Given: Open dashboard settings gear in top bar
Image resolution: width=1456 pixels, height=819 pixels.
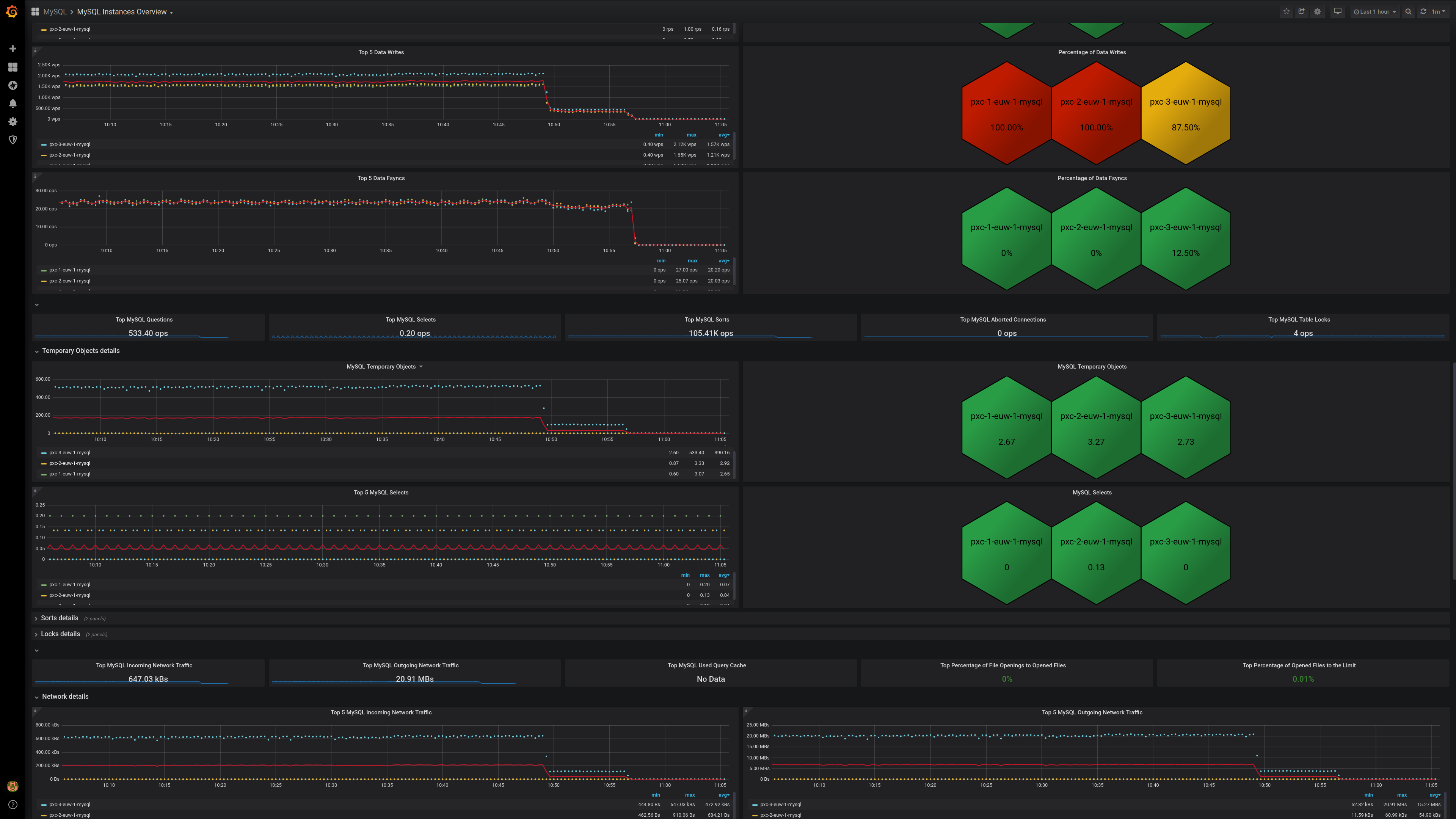Looking at the screenshot, I should coord(1318,11).
